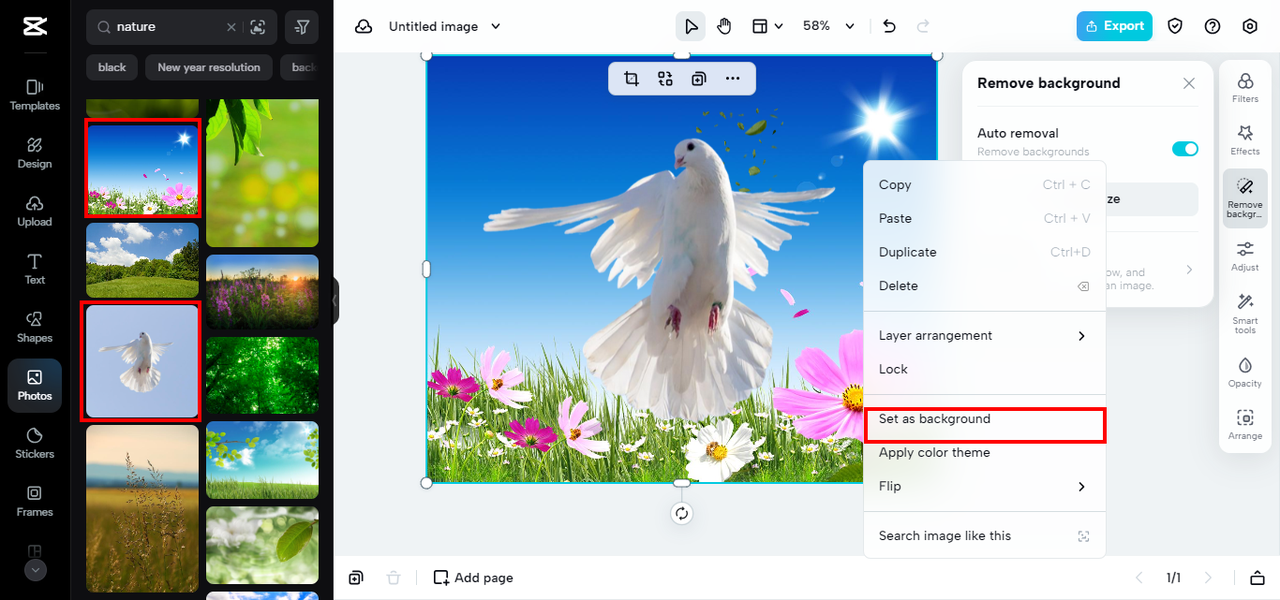Click the duplicate page icon
The height and width of the screenshot is (600, 1280).
tap(356, 578)
